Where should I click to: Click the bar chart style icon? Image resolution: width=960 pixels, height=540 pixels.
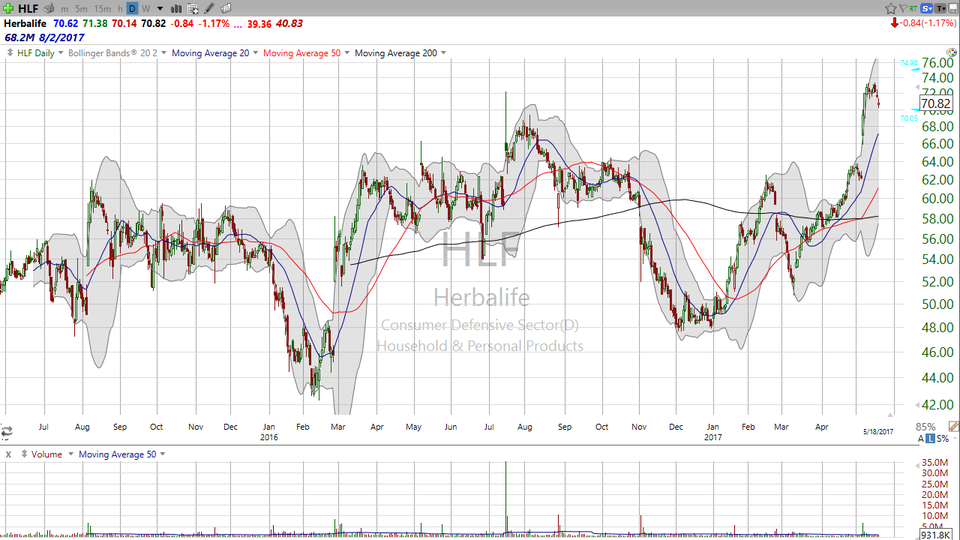tap(176, 9)
